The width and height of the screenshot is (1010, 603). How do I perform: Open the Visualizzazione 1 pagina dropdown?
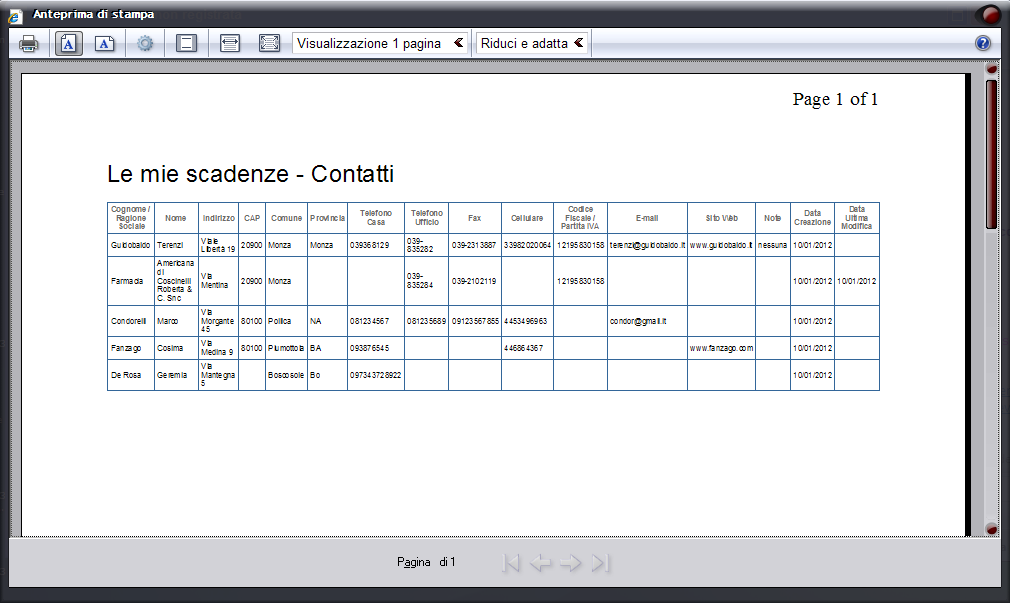coord(380,43)
